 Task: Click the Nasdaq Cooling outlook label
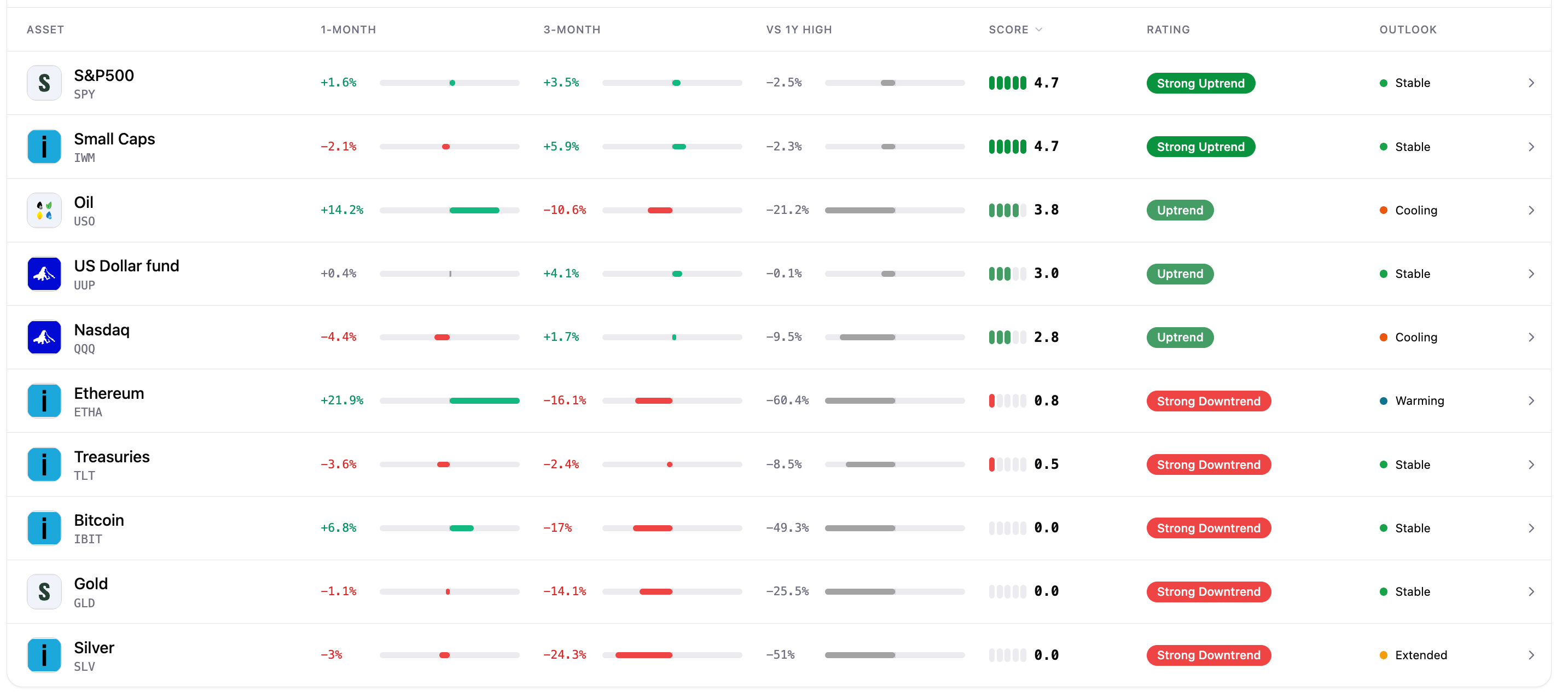[x=1416, y=337]
